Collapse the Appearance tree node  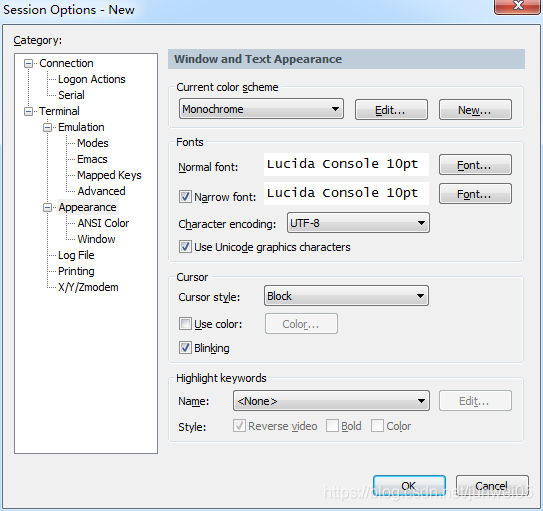point(47,207)
